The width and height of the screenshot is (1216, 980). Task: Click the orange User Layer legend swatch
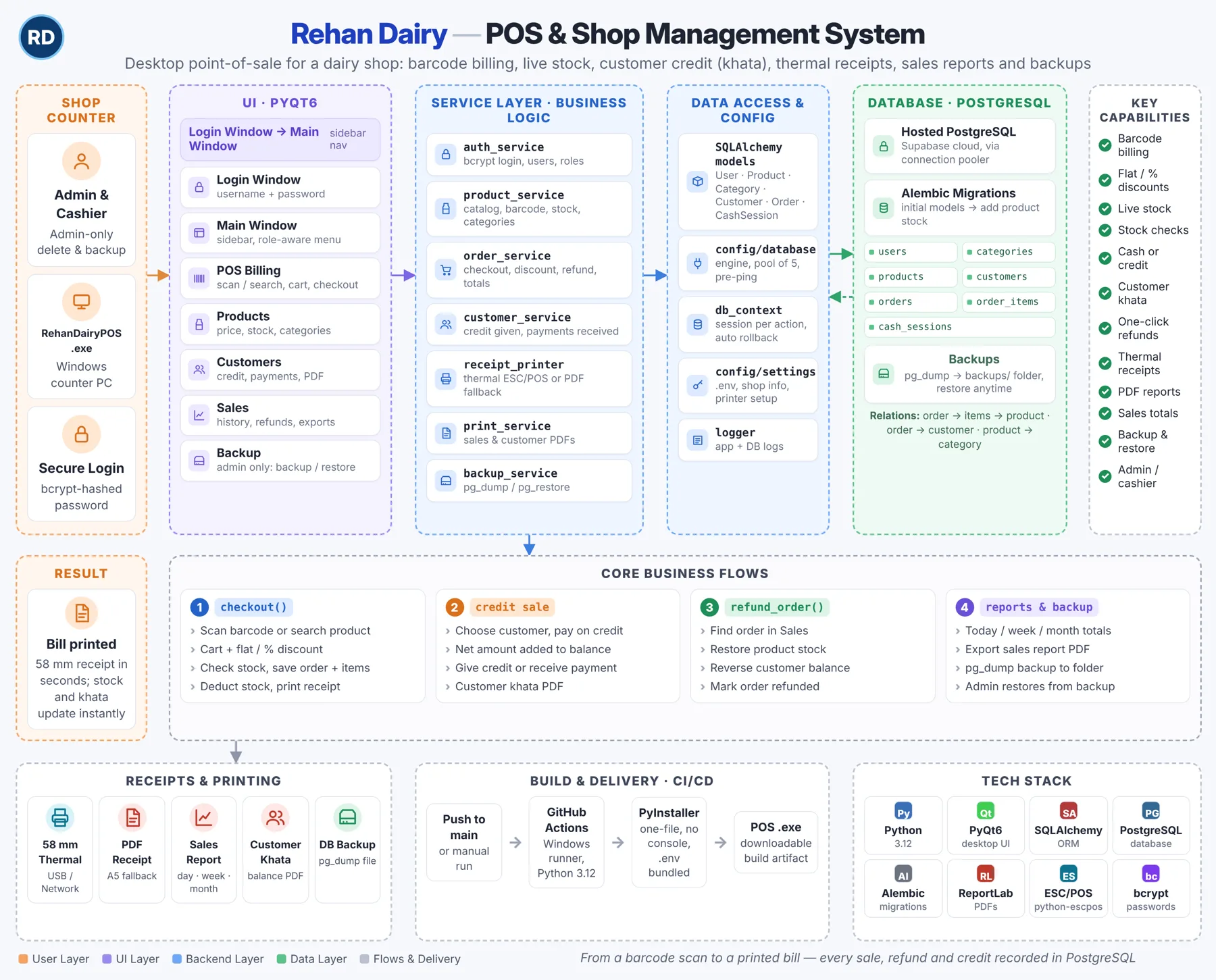pyautogui.click(x=24, y=959)
